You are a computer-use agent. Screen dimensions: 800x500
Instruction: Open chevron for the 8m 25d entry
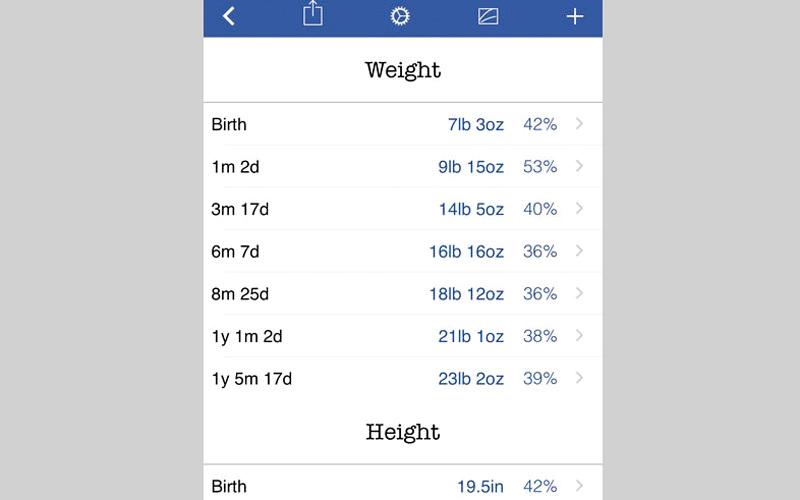pyautogui.click(x=580, y=294)
